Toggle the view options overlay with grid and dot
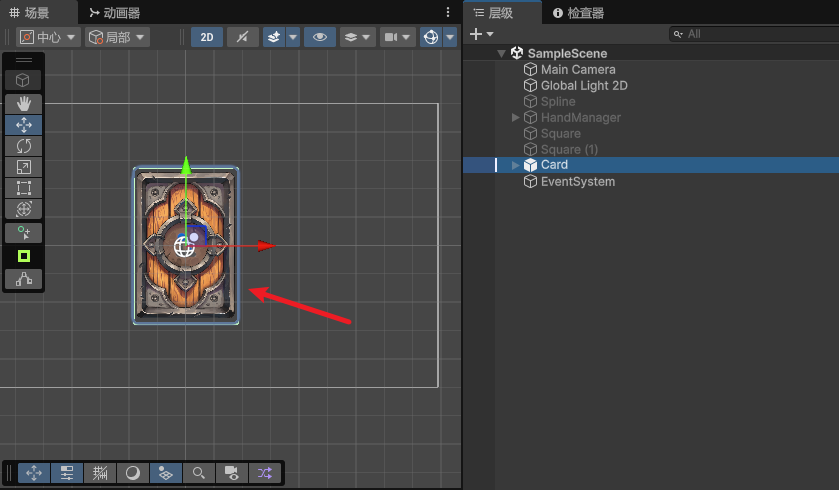Screen dimensions: 839x490 pyautogui.click(x=166, y=473)
